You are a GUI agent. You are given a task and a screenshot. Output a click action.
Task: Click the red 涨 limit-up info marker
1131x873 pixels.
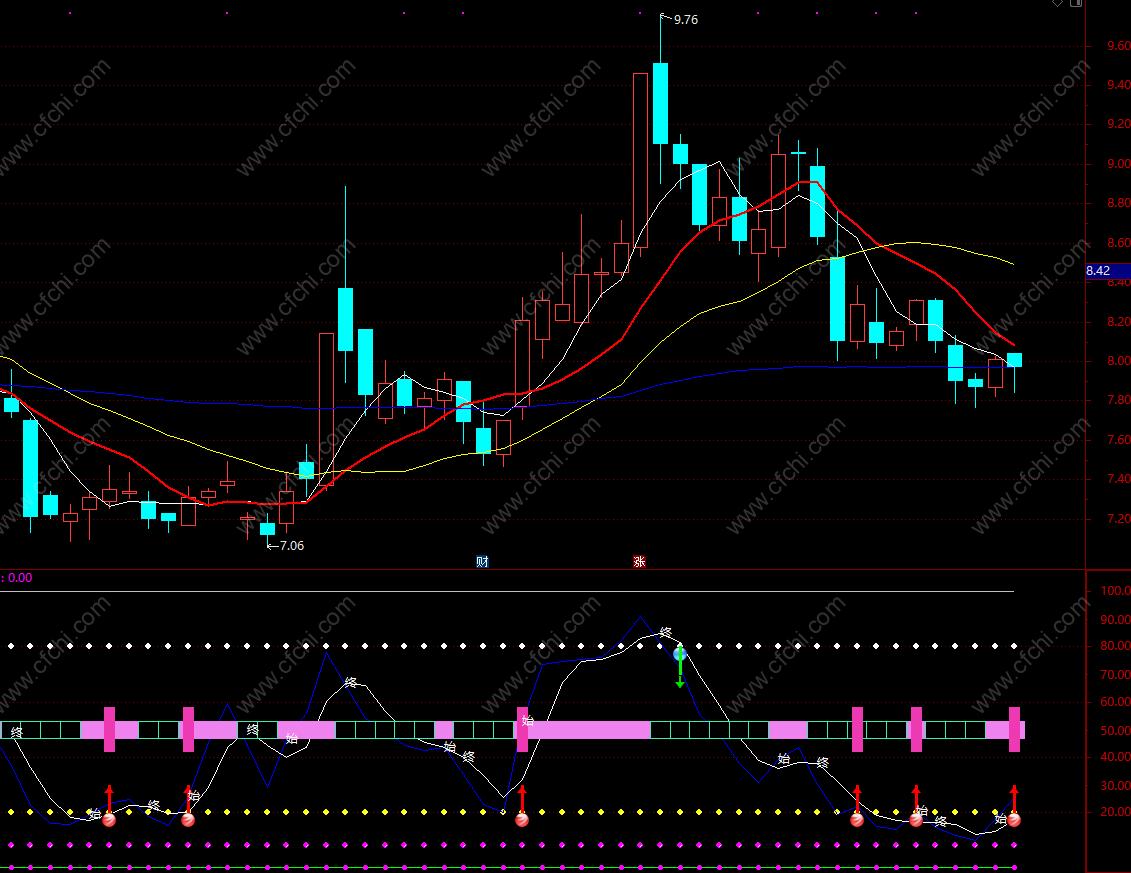coord(639,561)
